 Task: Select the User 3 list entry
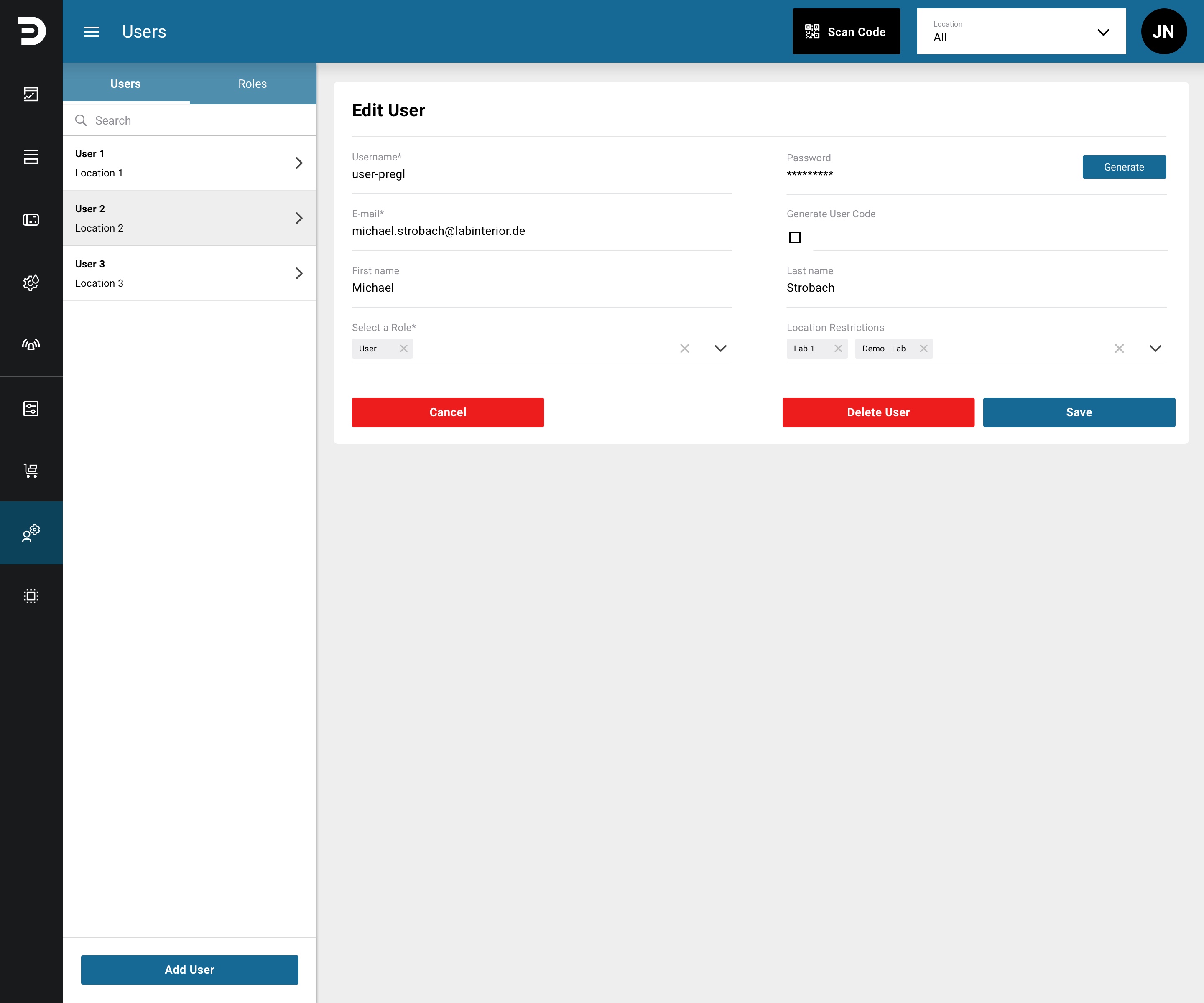click(x=189, y=273)
